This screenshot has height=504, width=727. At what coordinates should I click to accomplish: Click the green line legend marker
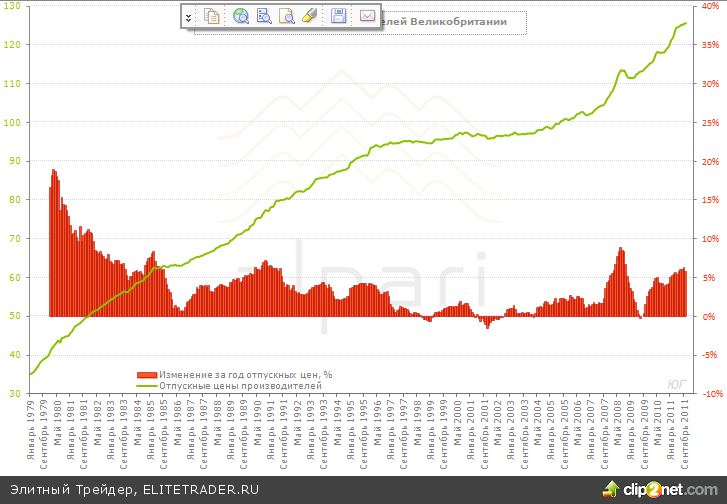[146, 385]
